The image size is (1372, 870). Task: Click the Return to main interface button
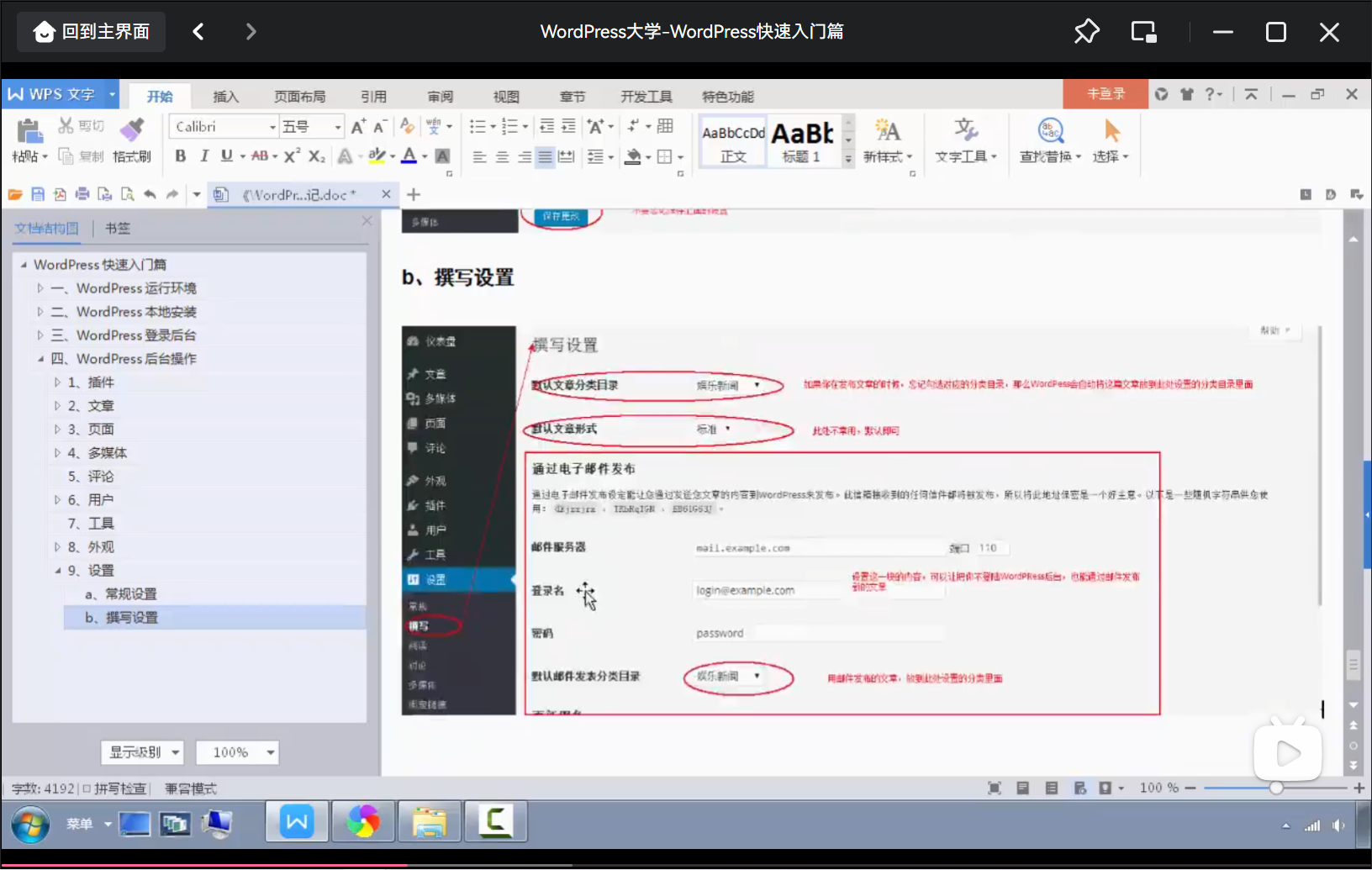(x=92, y=32)
